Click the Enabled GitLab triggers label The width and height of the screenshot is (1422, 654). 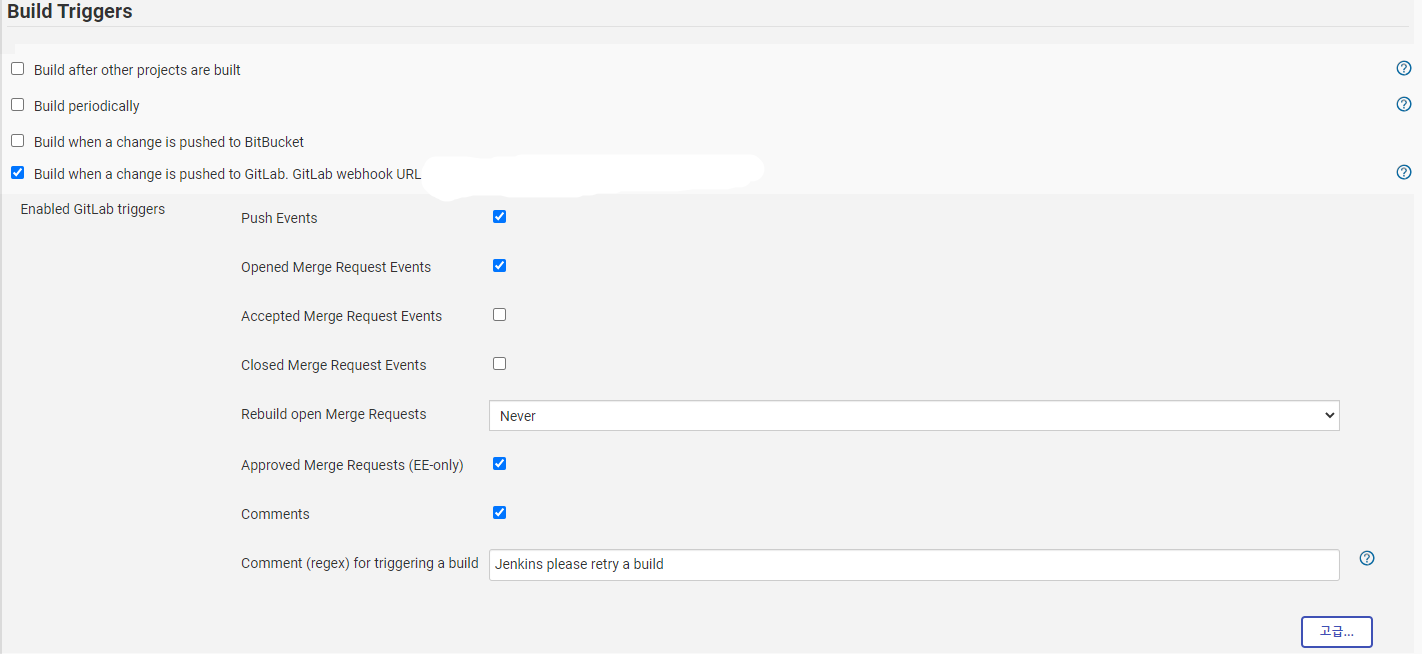(x=93, y=209)
